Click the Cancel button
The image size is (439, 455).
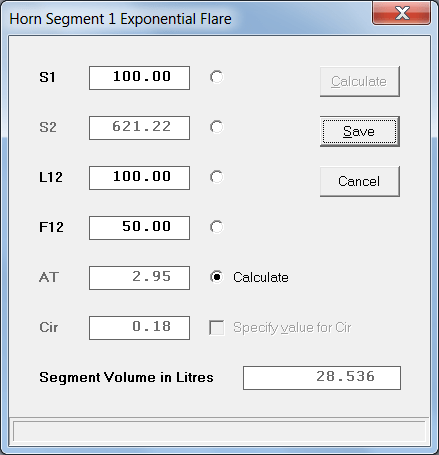coord(360,181)
